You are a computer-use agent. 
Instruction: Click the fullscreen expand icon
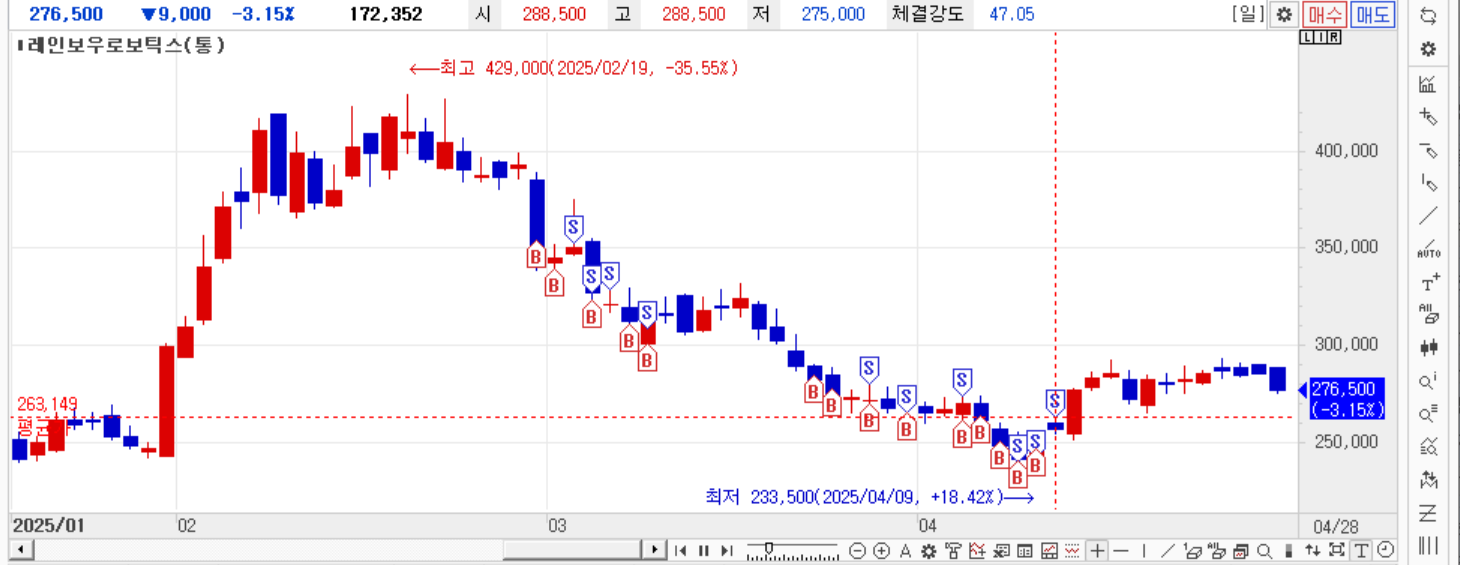(1337, 550)
